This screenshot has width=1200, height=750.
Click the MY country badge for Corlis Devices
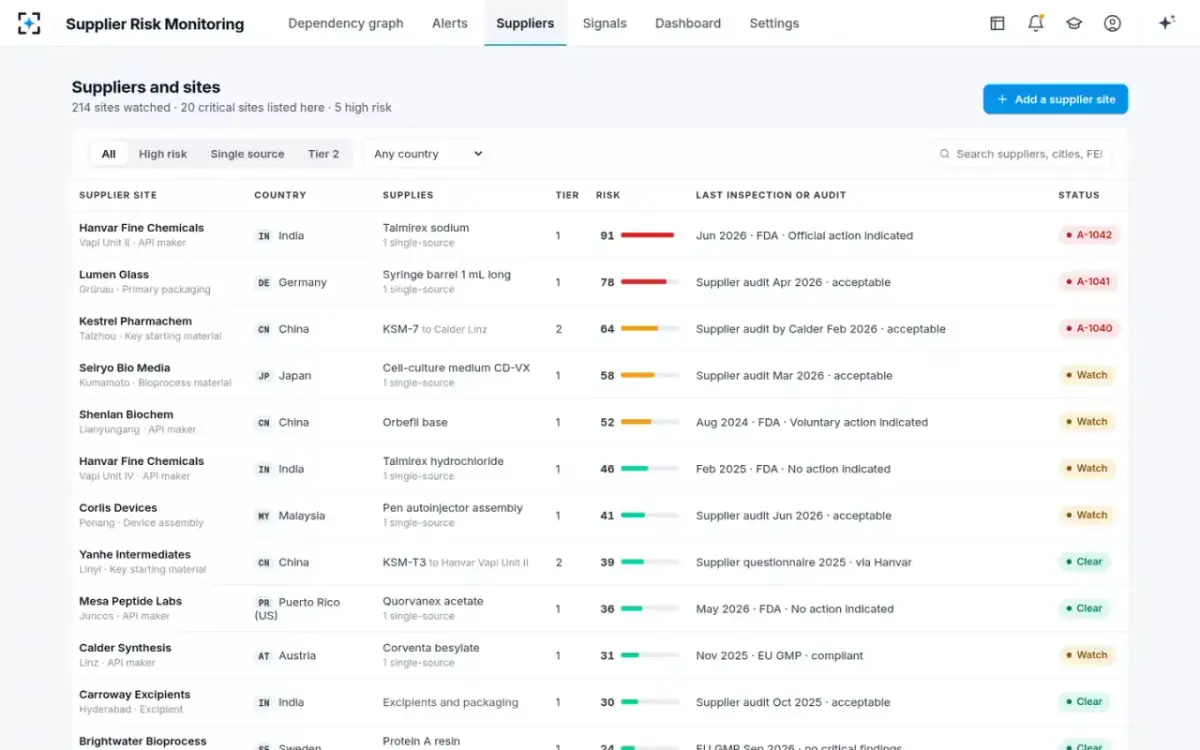[264, 516]
